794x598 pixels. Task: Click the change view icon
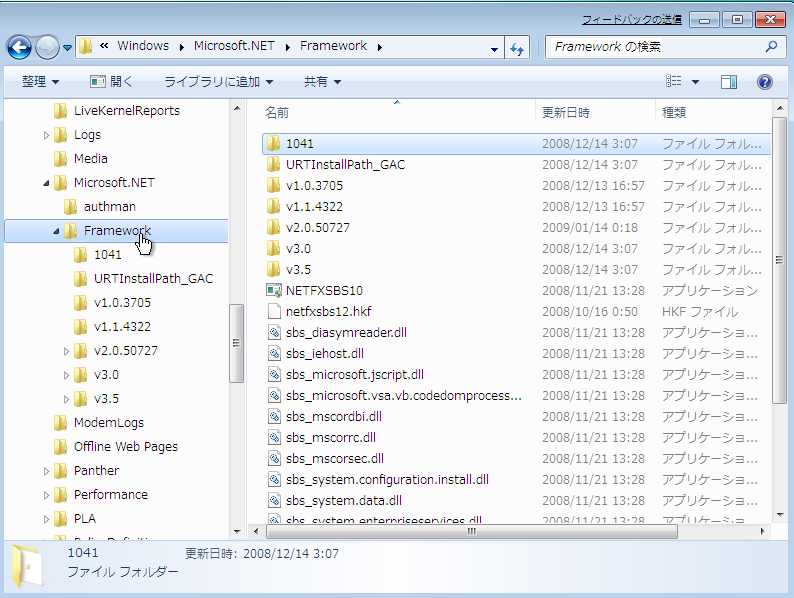coord(673,81)
